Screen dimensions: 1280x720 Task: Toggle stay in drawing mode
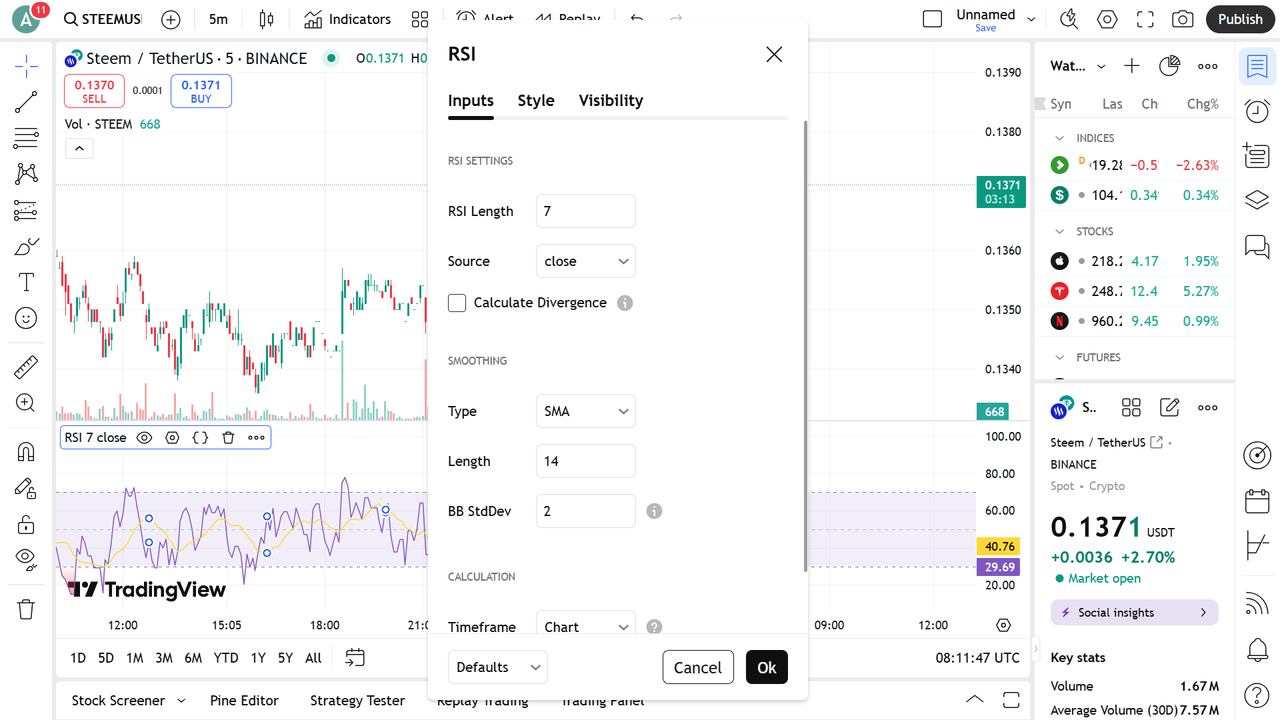(26, 488)
